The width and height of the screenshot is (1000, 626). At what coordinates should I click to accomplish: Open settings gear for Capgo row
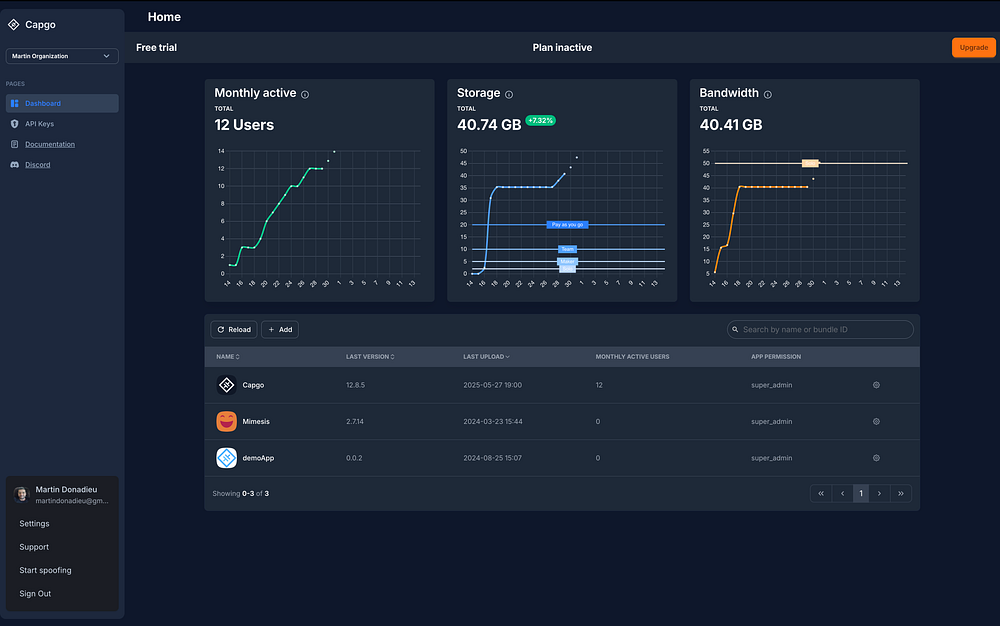[876, 385]
